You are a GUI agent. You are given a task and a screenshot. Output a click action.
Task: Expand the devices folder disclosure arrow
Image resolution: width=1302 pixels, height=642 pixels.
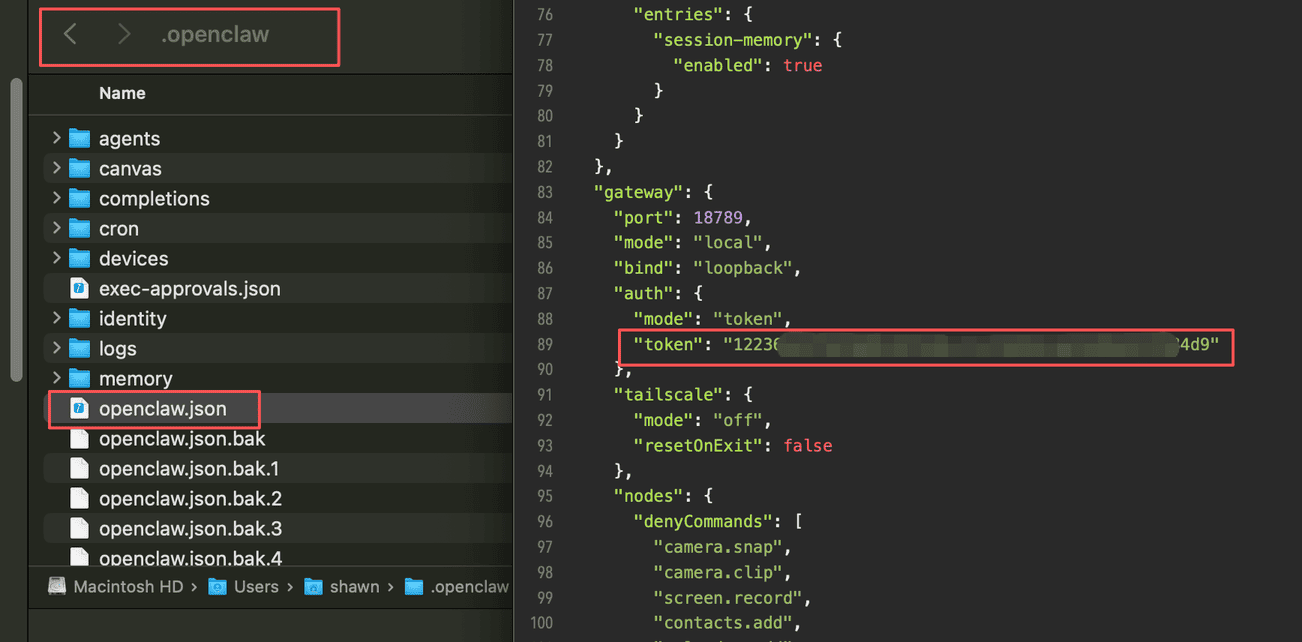[x=56, y=259]
